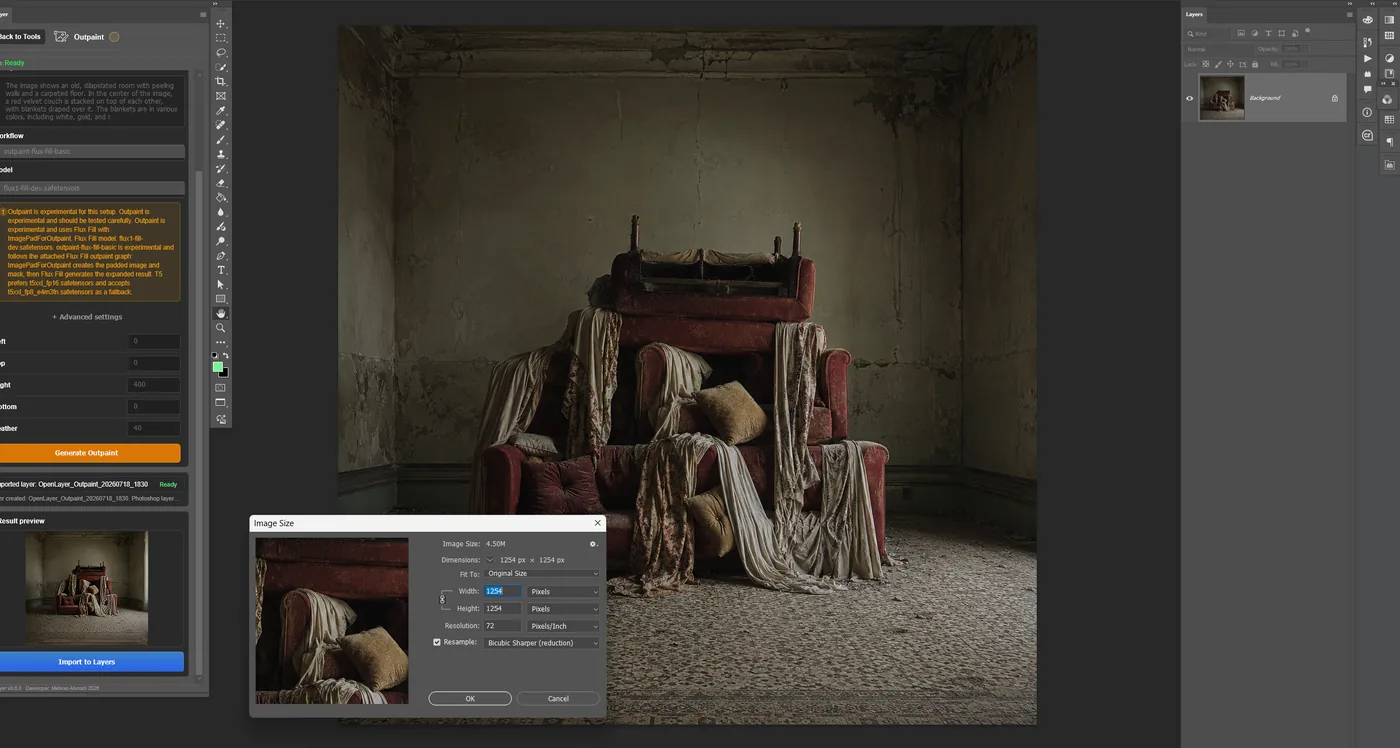
Task: Toggle Background layer visibility eye
Action: [x=1189, y=98]
